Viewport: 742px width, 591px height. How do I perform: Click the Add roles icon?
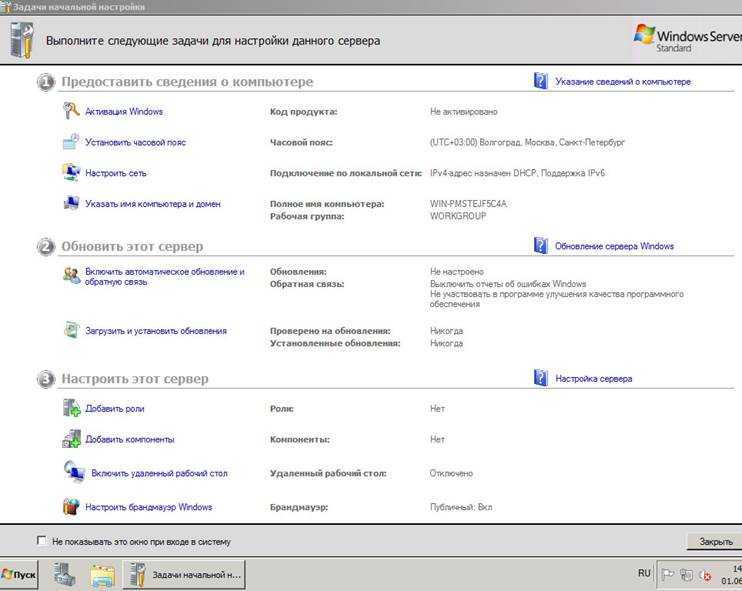pos(71,408)
